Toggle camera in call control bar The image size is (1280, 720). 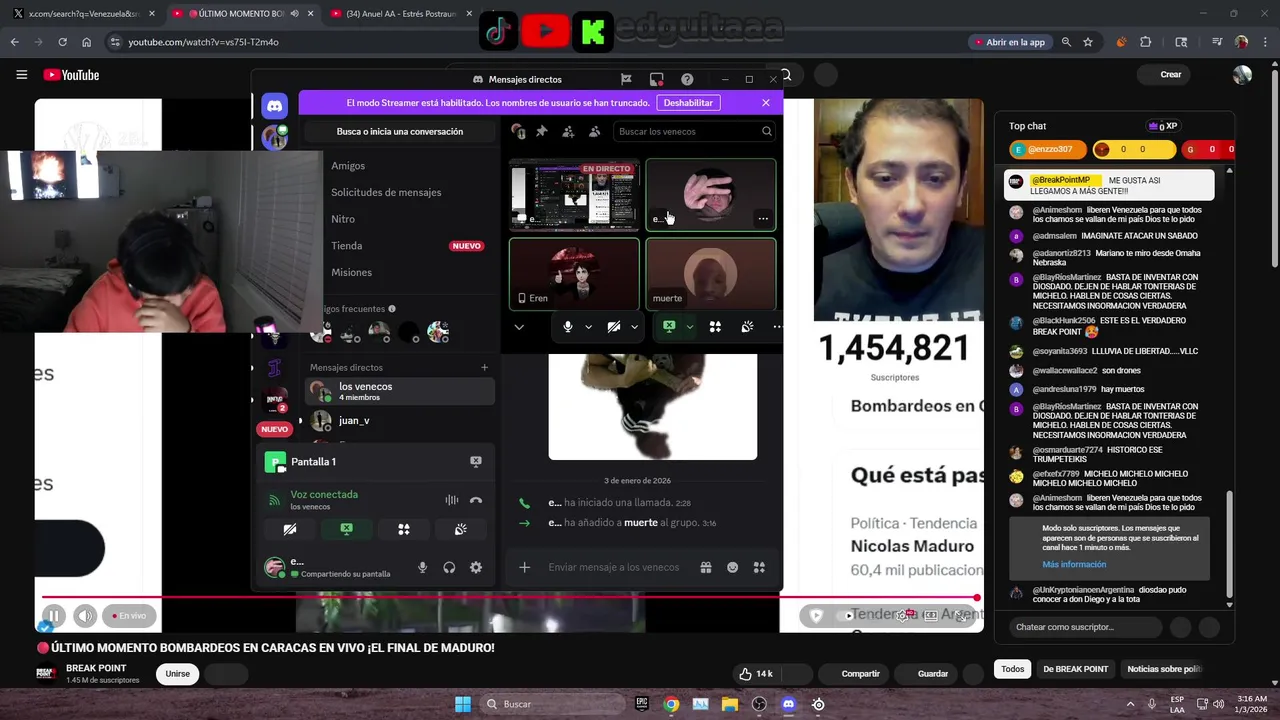[614, 327]
